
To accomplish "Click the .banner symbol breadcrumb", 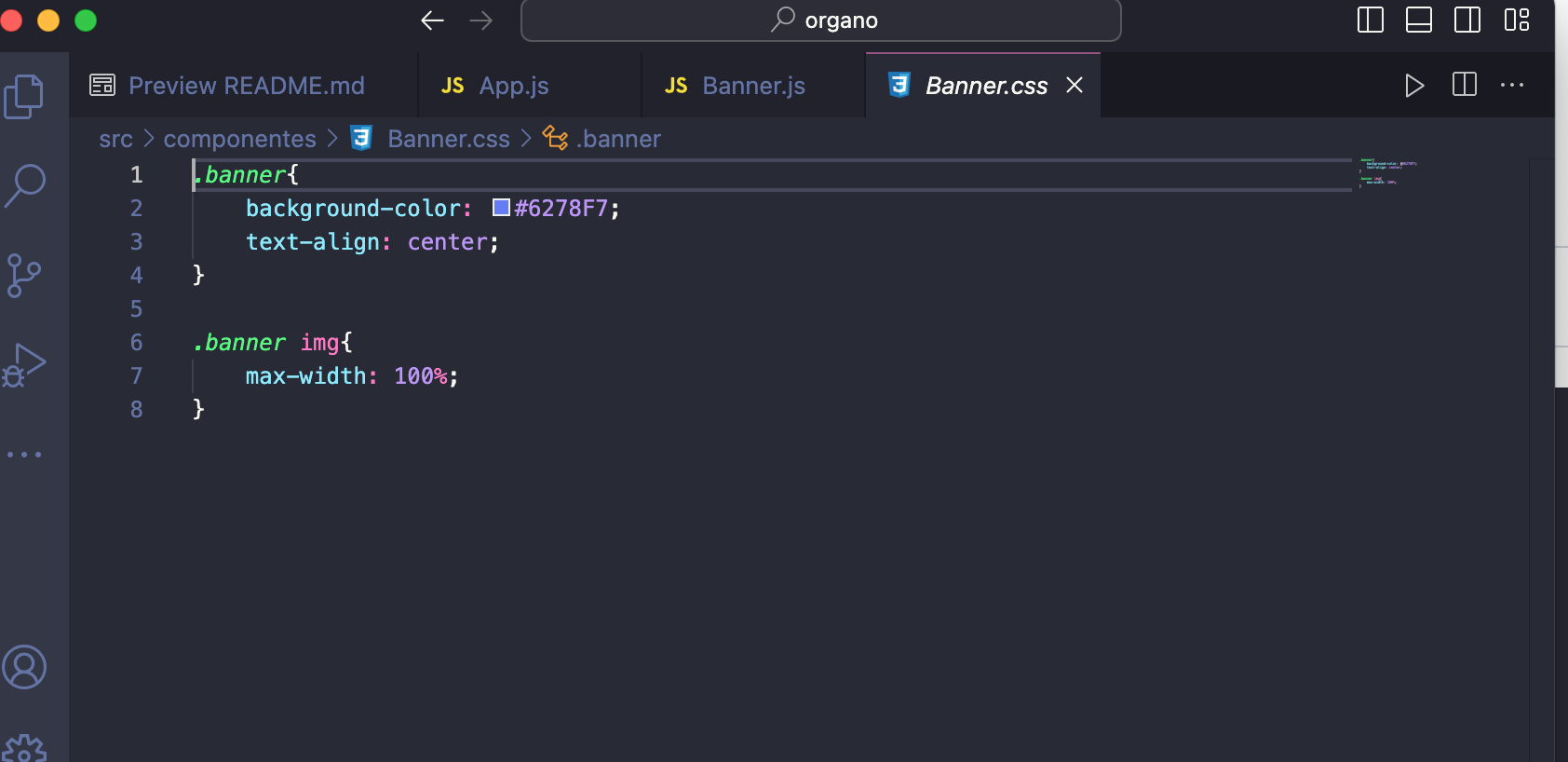I will pyautogui.click(x=618, y=139).
